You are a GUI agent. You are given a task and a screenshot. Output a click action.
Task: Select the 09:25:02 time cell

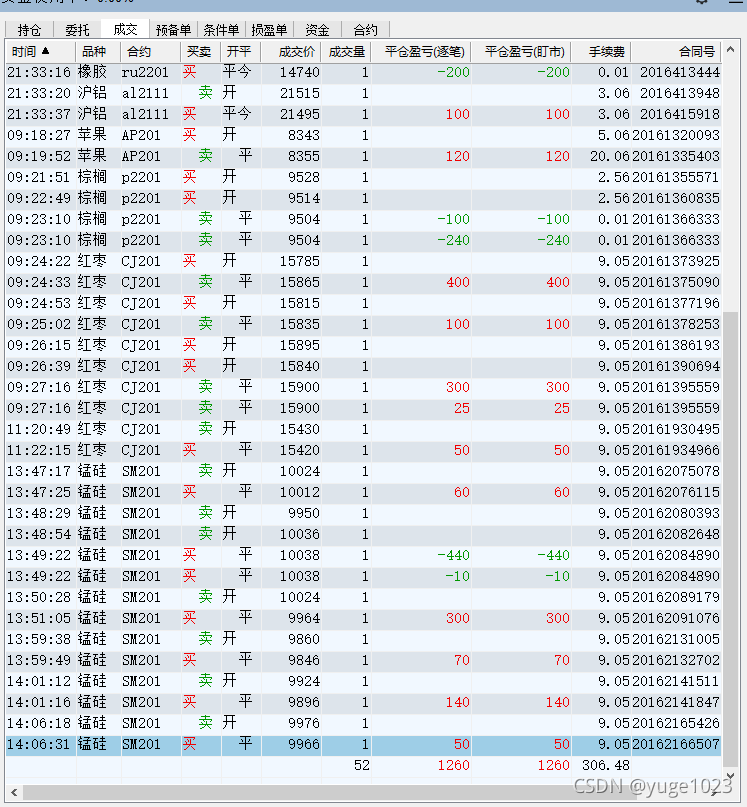(x=39, y=324)
